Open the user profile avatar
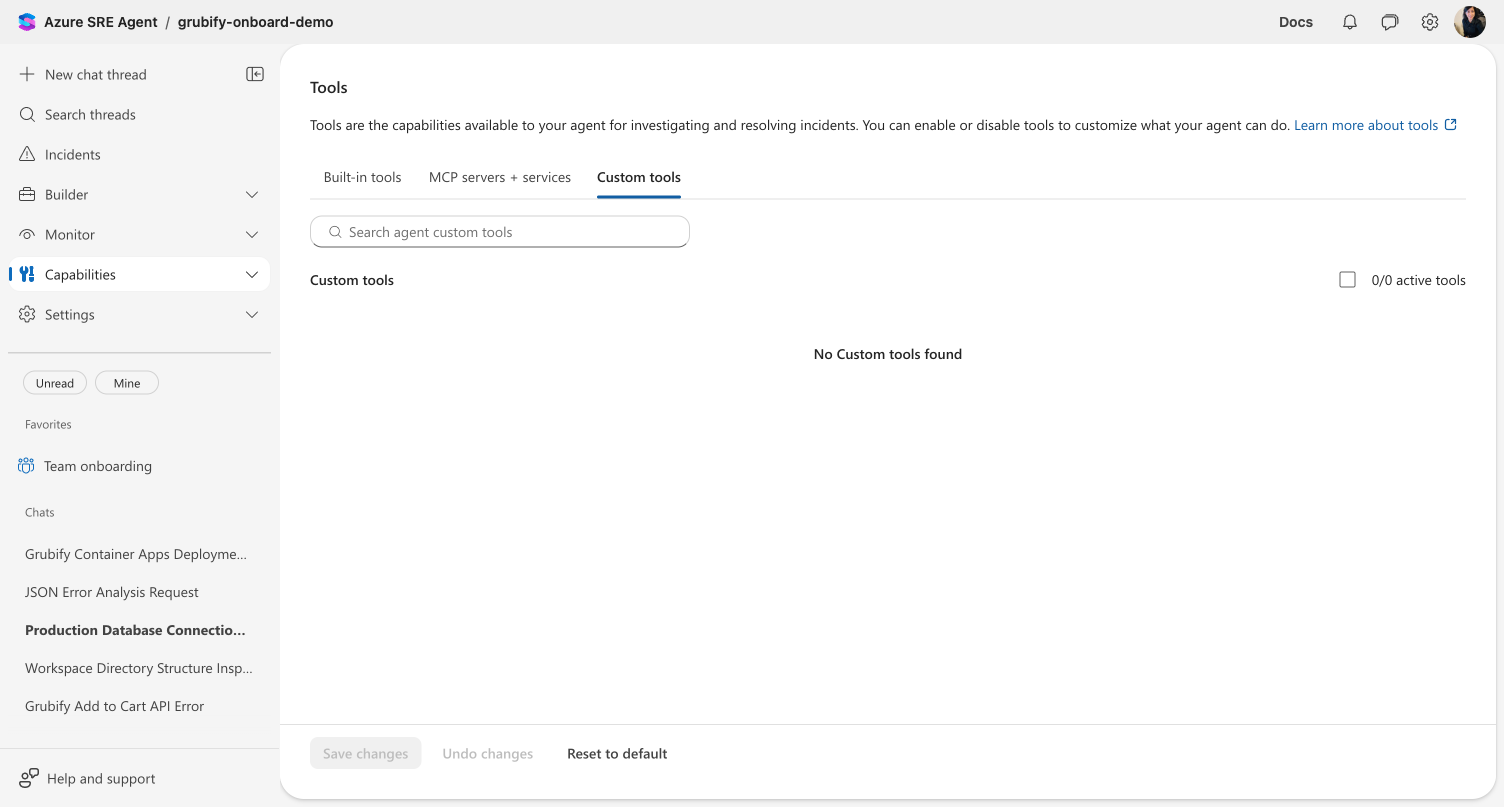The height and width of the screenshot is (807, 1504). (x=1470, y=22)
